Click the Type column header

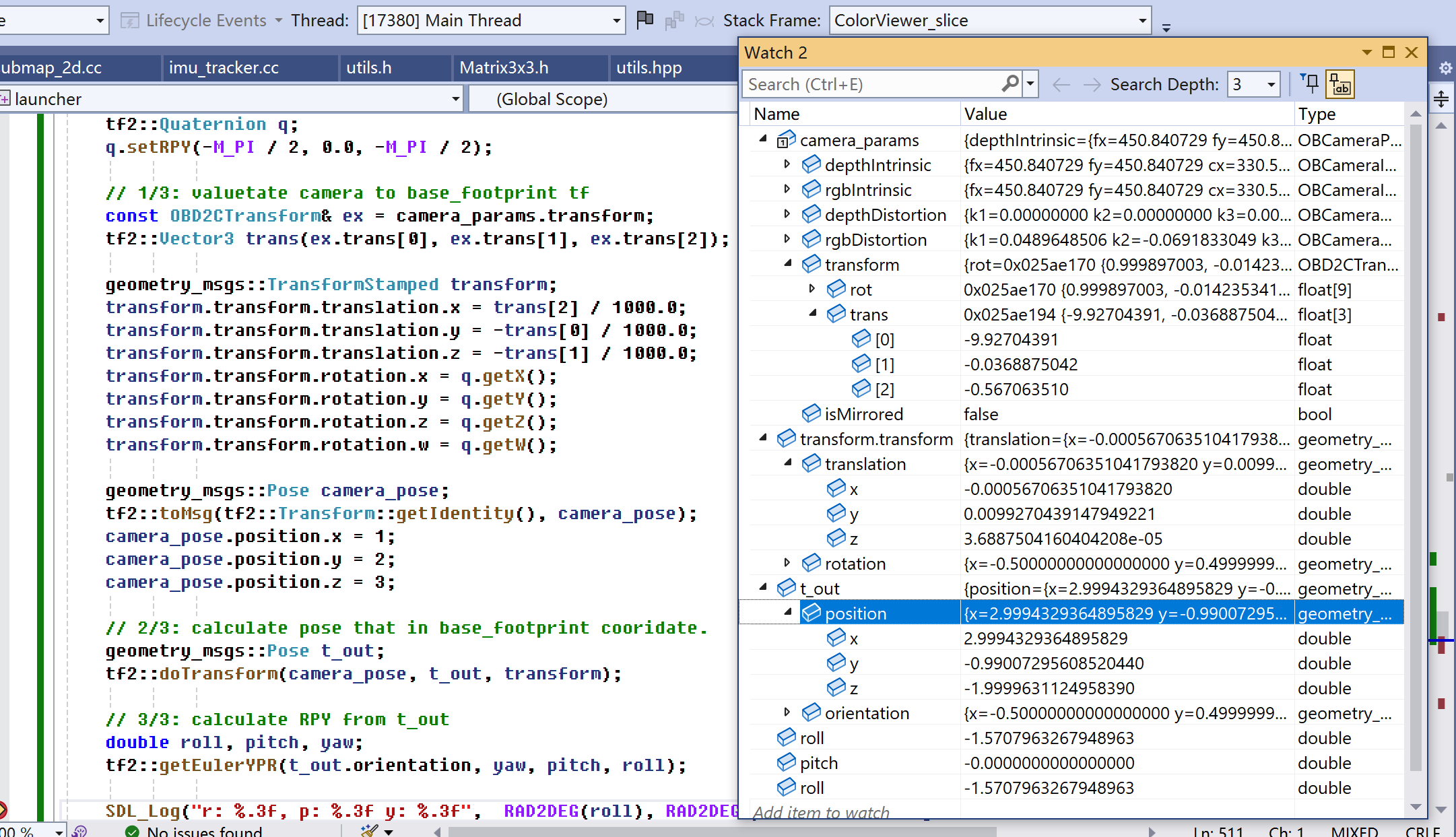point(1349,114)
